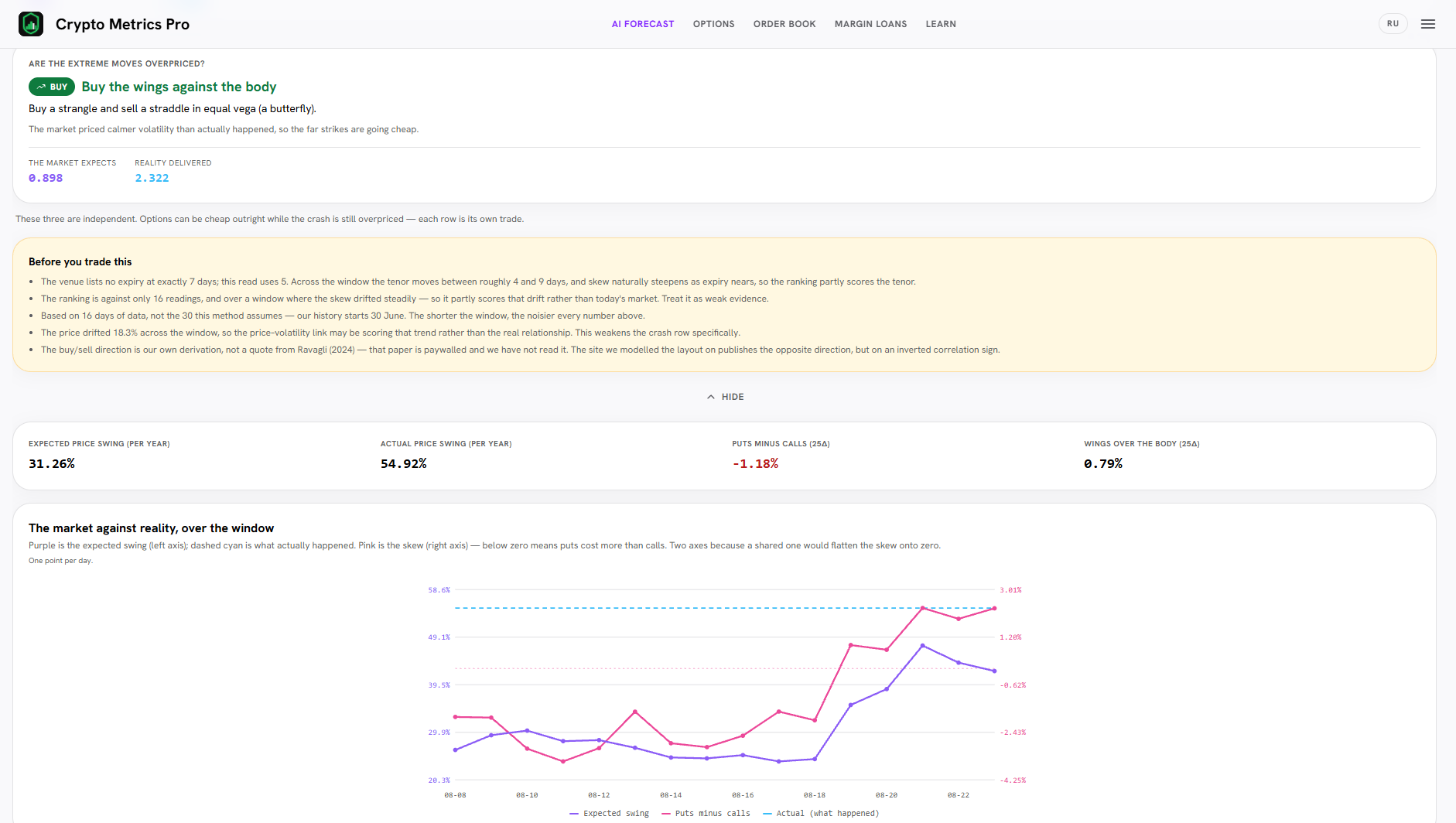Click the 'These three are independent' note
1456x823 pixels.
click(269, 219)
